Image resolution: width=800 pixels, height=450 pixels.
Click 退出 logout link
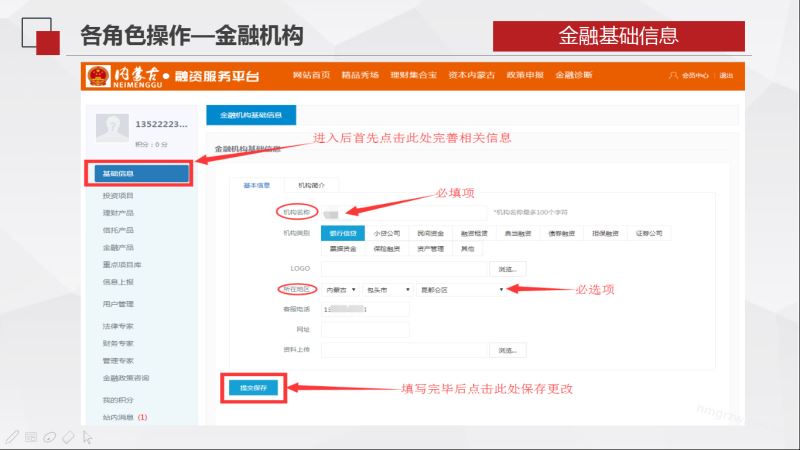click(x=726, y=76)
